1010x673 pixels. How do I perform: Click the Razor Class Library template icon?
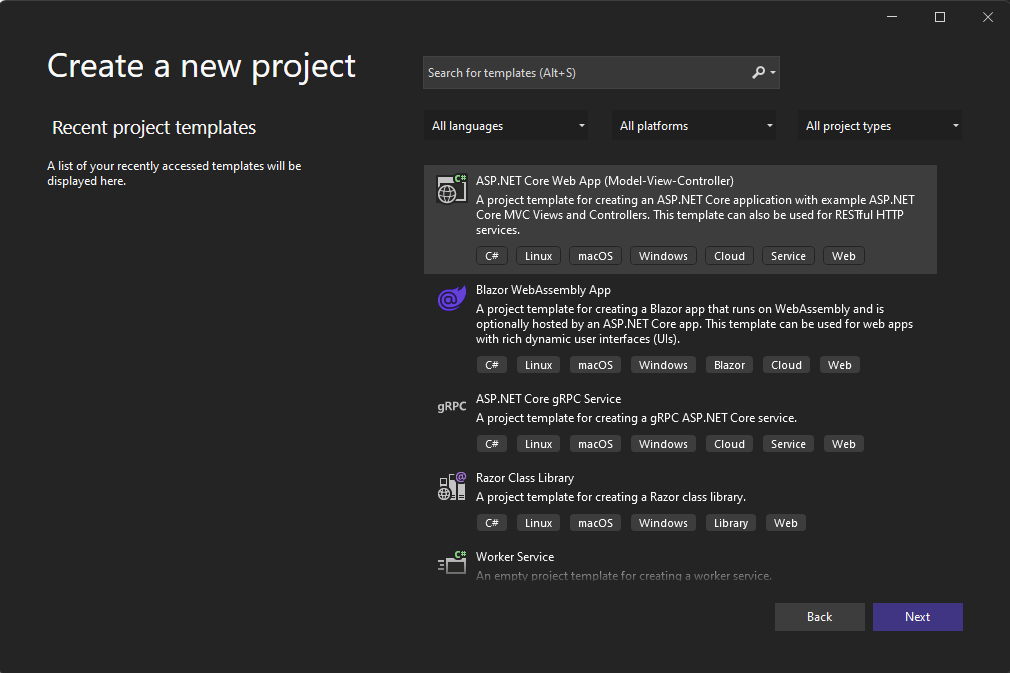451,485
